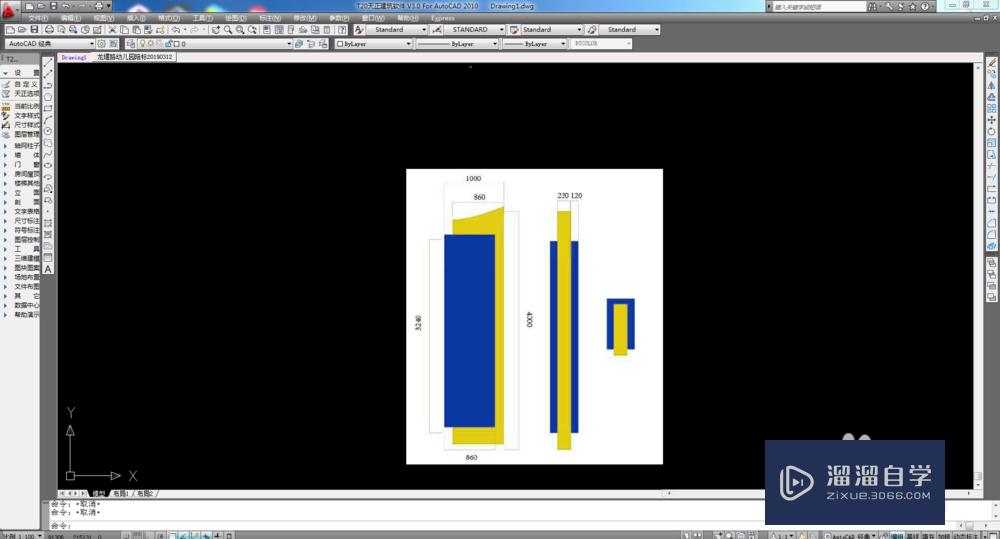Select the Circle draw tool

tap(48, 131)
